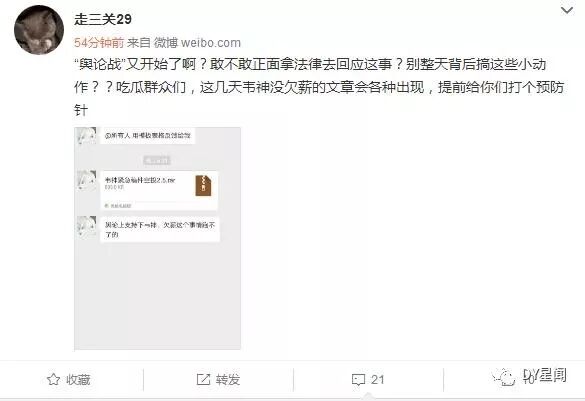Click the DV星闻 watermark text
585x401 pixels.
pyautogui.click(x=545, y=375)
